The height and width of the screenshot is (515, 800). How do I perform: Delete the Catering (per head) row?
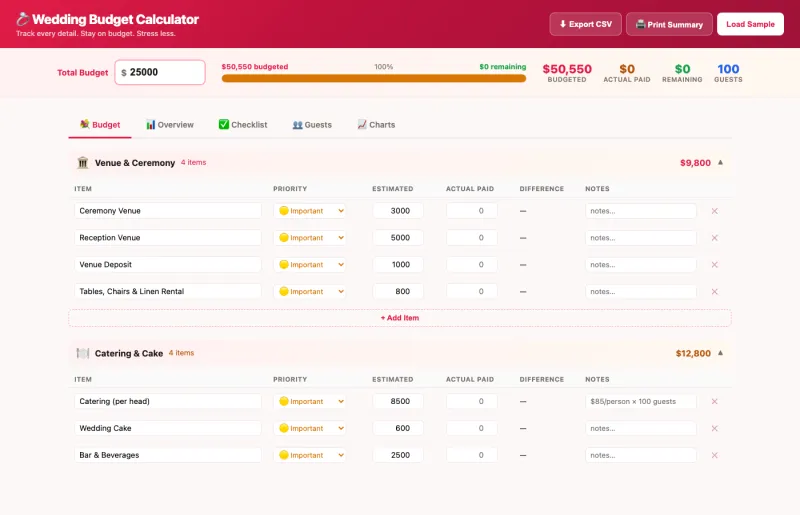[x=714, y=401]
